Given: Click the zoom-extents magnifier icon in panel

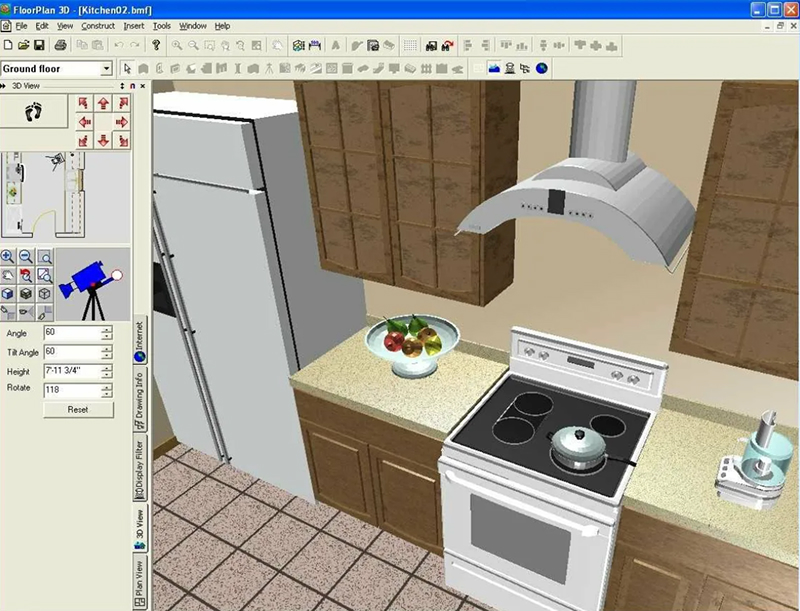Looking at the screenshot, I should (45, 275).
